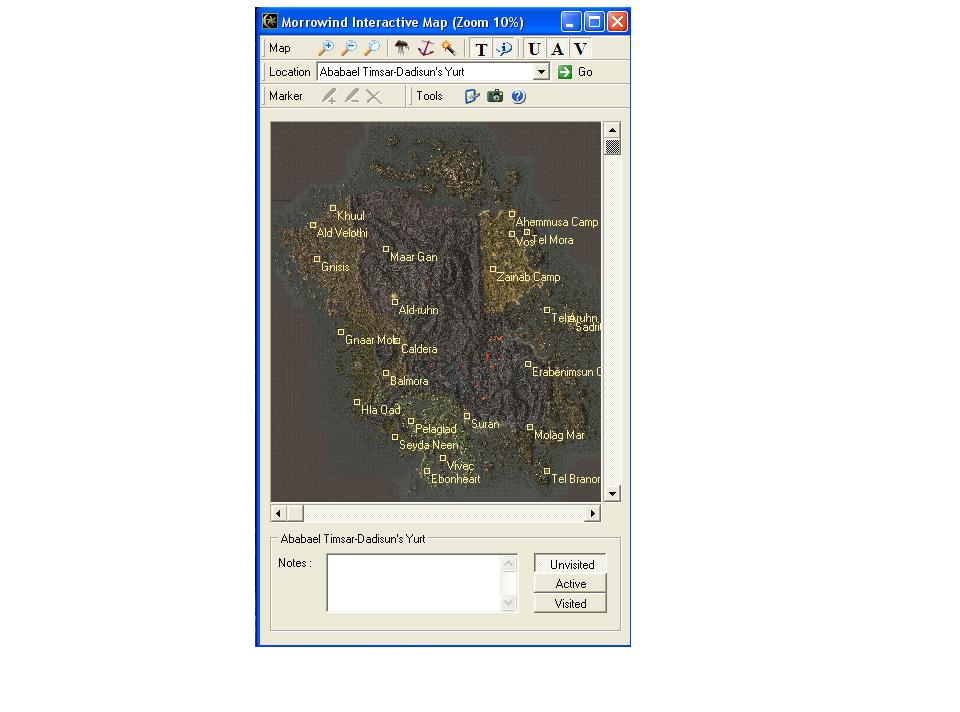Screen dimensions: 960x712
Task: Expand the Location dropdown list
Action: pyautogui.click(x=542, y=72)
